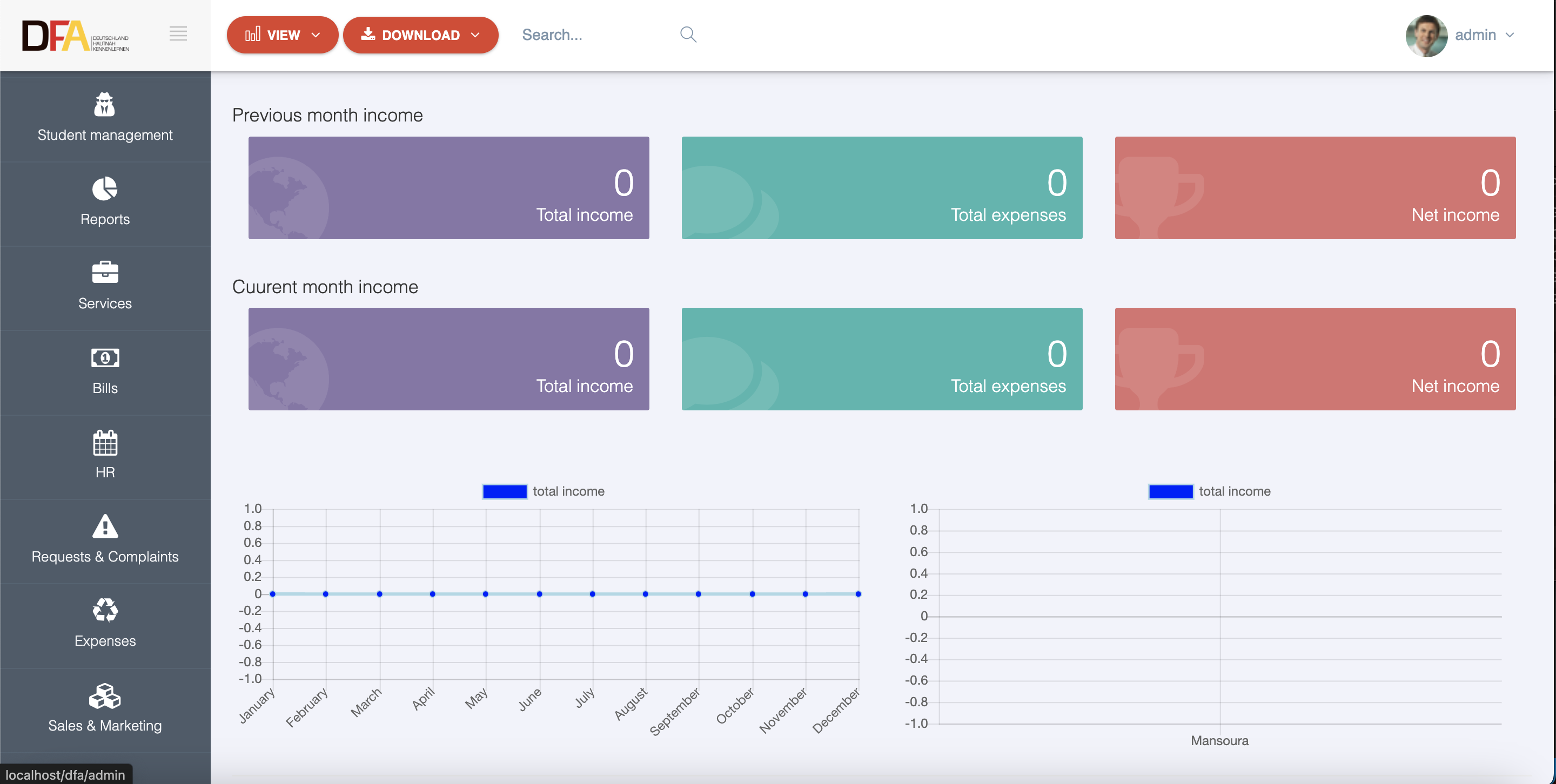Open Sales & Marketing menu label
This screenshot has height=784, width=1556.
pos(105,726)
